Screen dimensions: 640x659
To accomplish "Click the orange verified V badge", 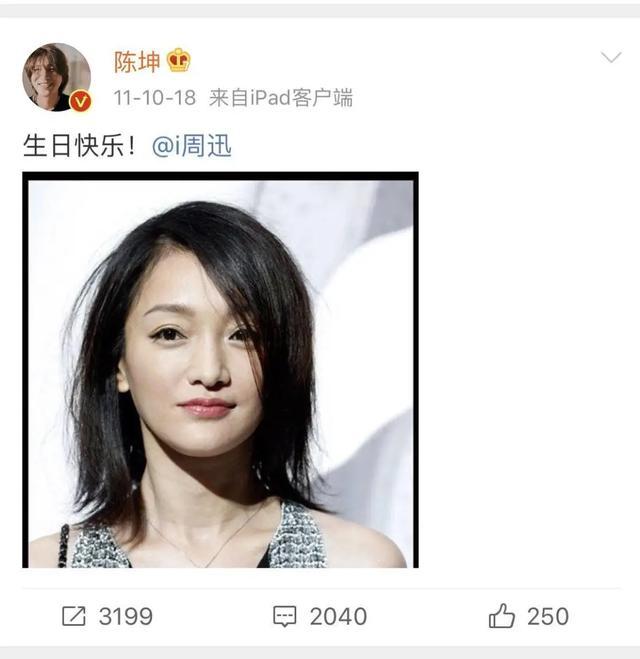I will (x=80, y=101).
